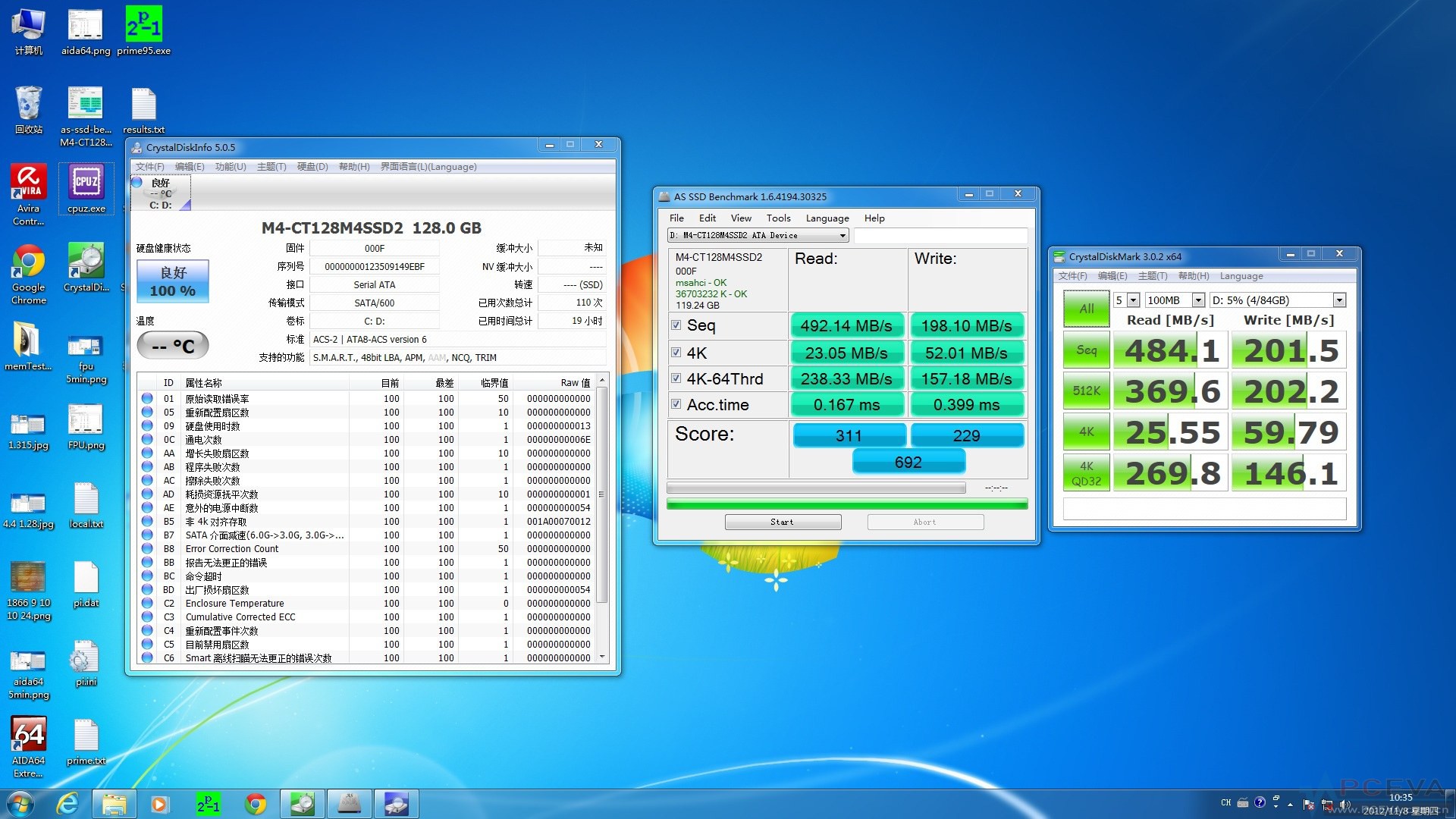The height and width of the screenshot is (819, 1456).
Task: Click the comment field in CrystalDiskMark
Action: pos(1204,508)
